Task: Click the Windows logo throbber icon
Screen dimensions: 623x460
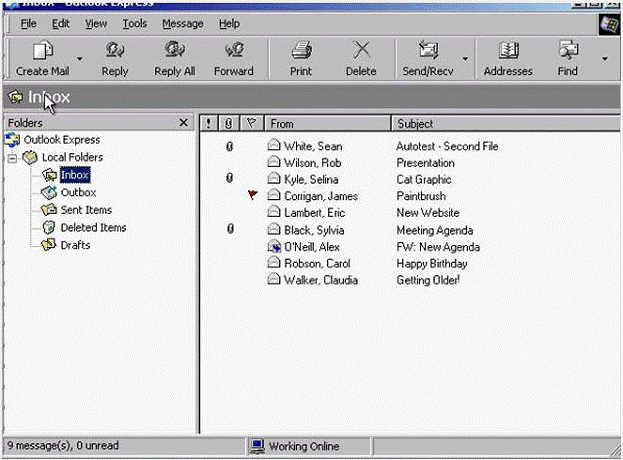Action: coord(609,25)
